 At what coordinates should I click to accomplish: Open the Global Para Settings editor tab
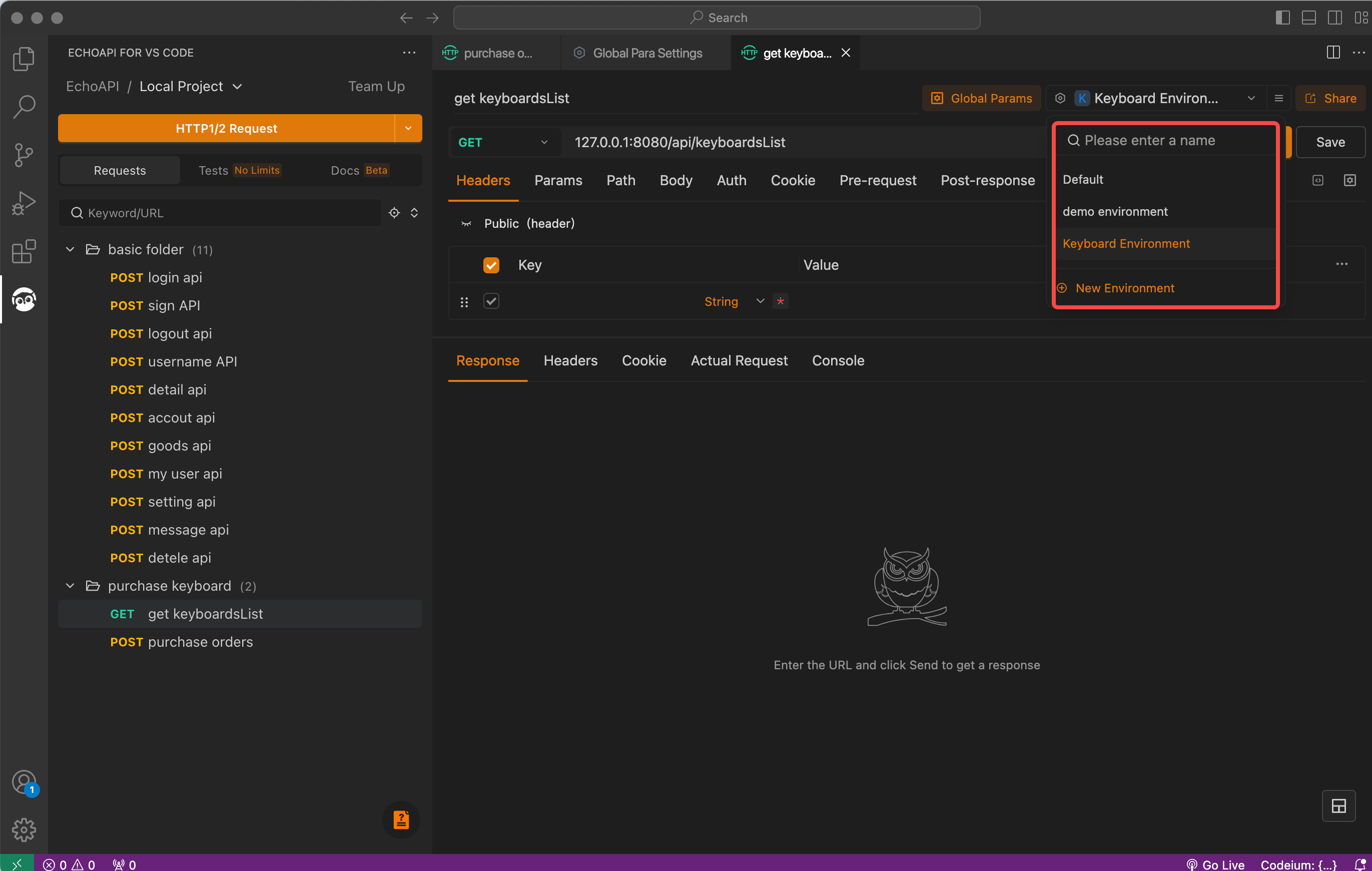(645, 53)
